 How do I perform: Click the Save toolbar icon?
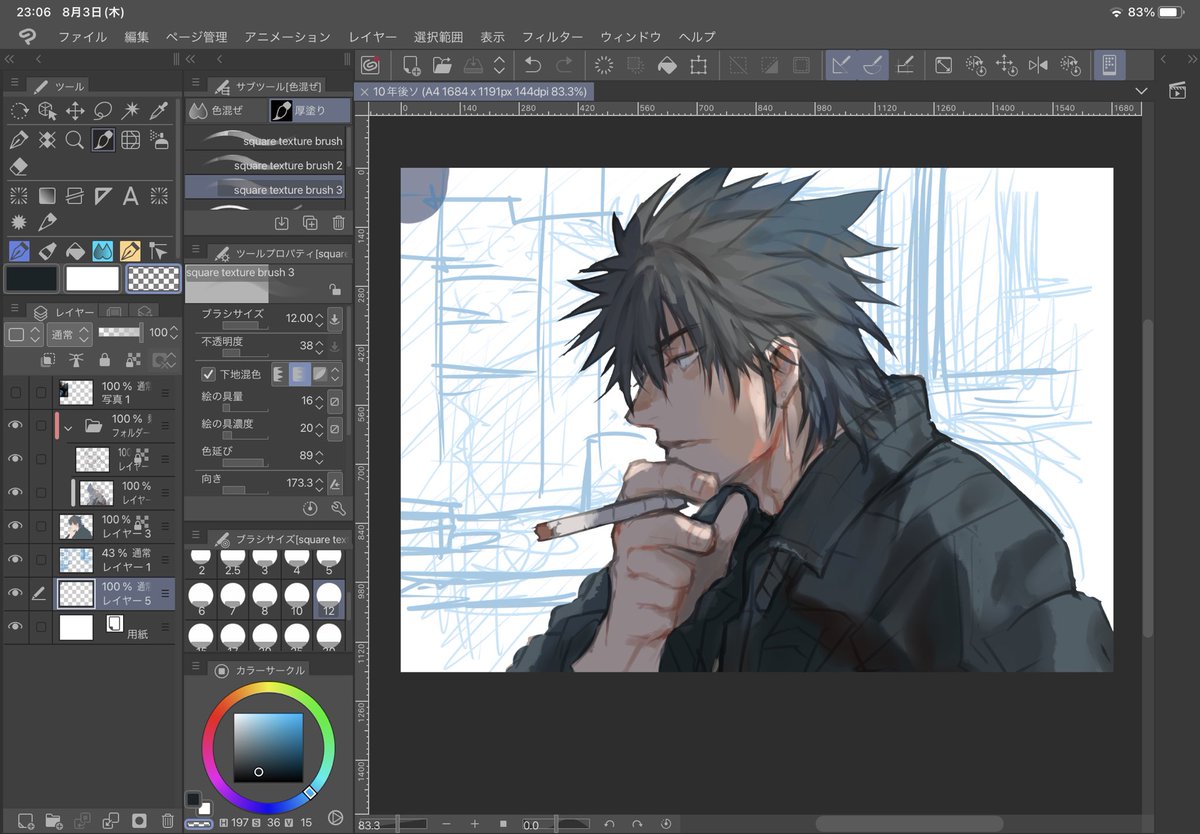[474, 66]
